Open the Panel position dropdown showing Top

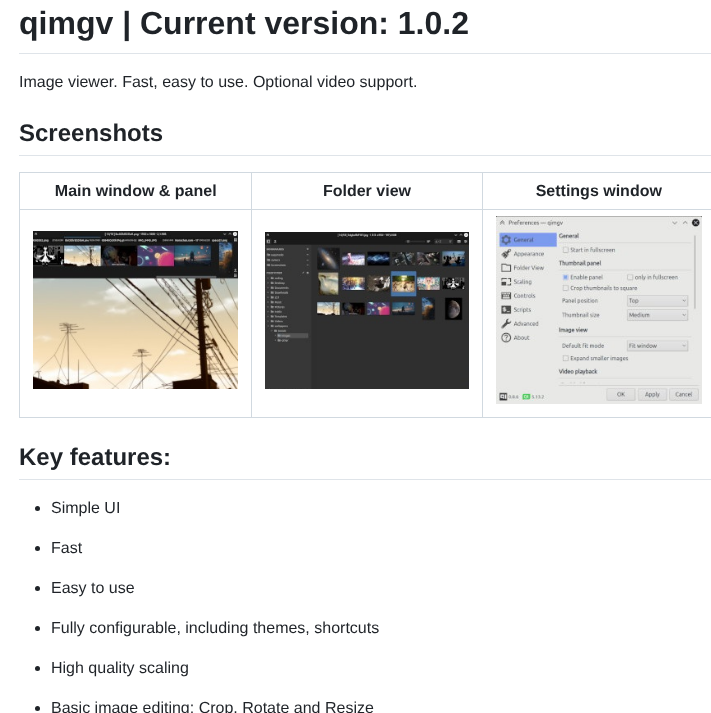pyautogui.click(x=657, y=301)
